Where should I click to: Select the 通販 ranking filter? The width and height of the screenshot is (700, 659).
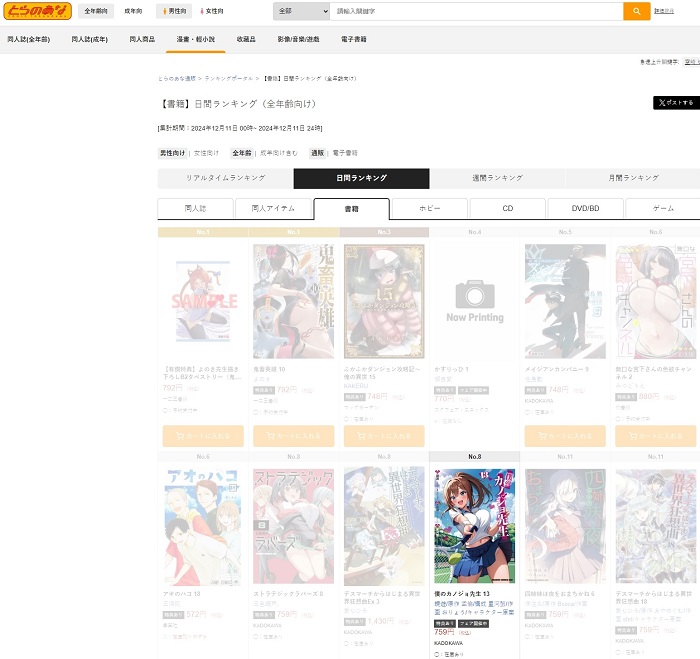pos(317,153)
